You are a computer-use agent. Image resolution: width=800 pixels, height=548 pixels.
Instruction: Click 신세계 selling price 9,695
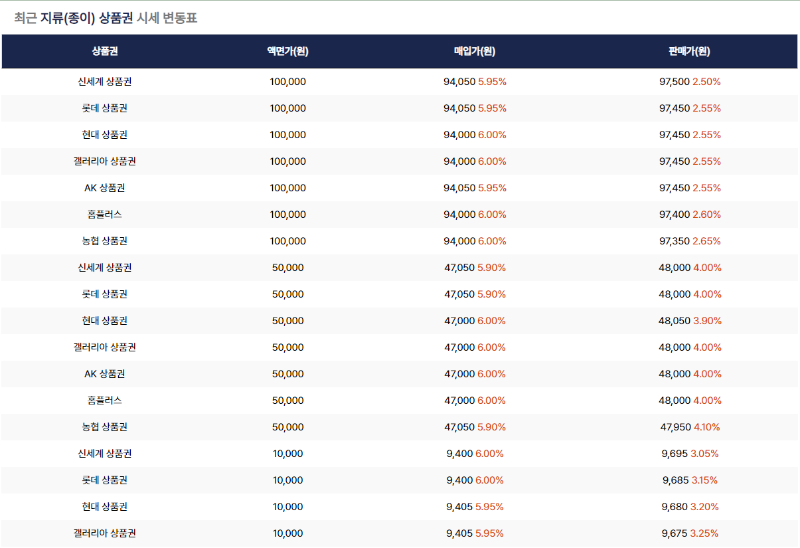674,453
